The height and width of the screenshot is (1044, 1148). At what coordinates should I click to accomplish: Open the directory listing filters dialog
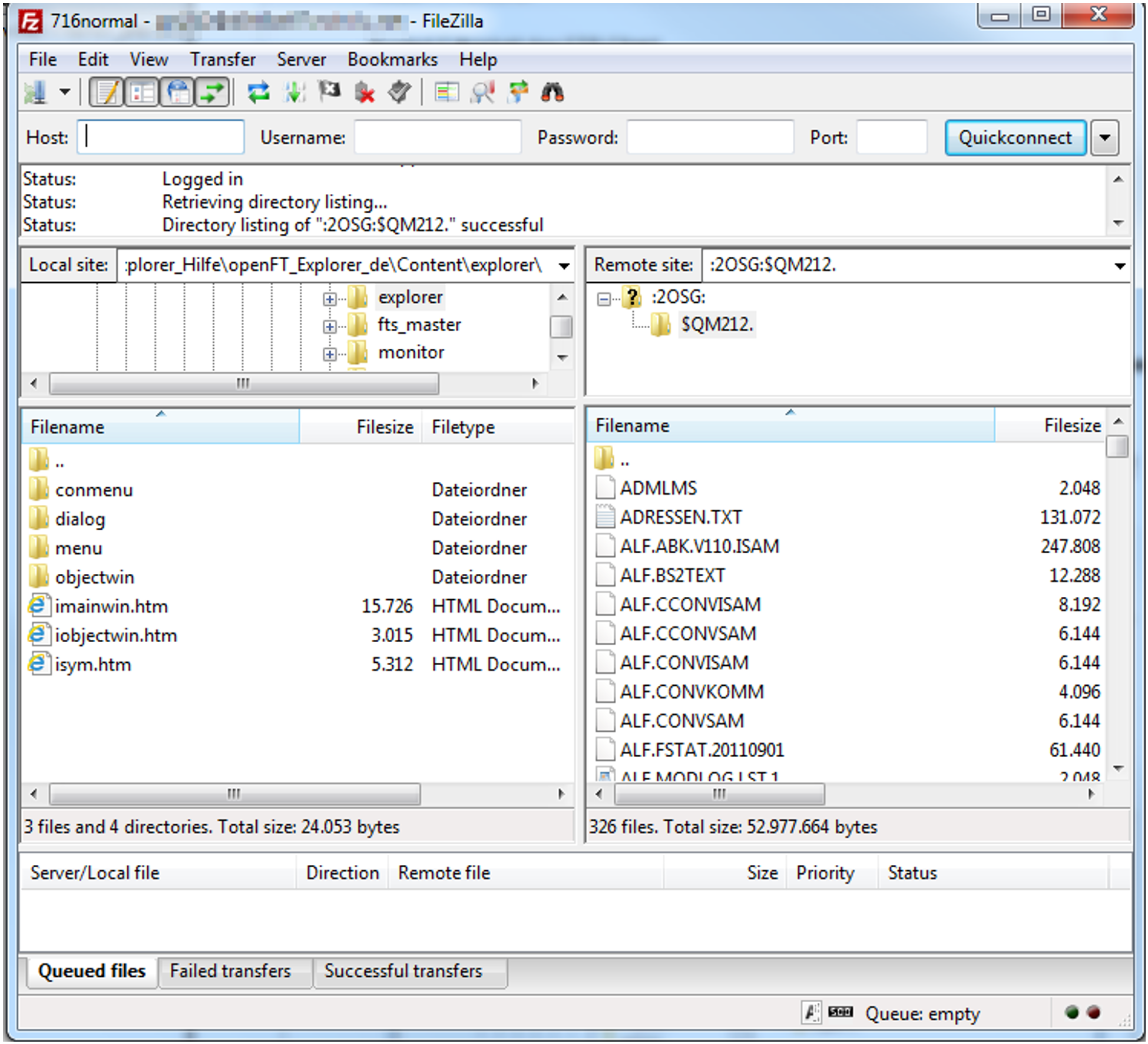pyautogui.click(x=446, y=92)
